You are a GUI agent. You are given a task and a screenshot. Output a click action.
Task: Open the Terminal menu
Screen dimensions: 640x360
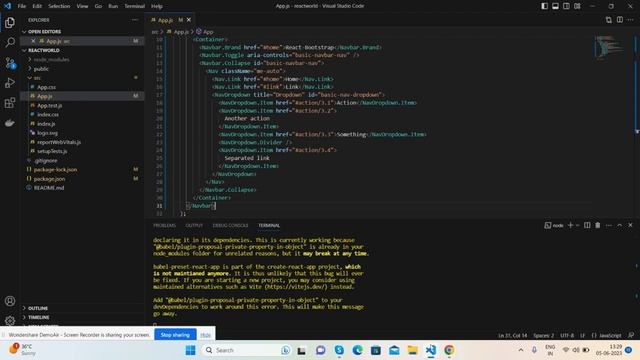point(134,6)
